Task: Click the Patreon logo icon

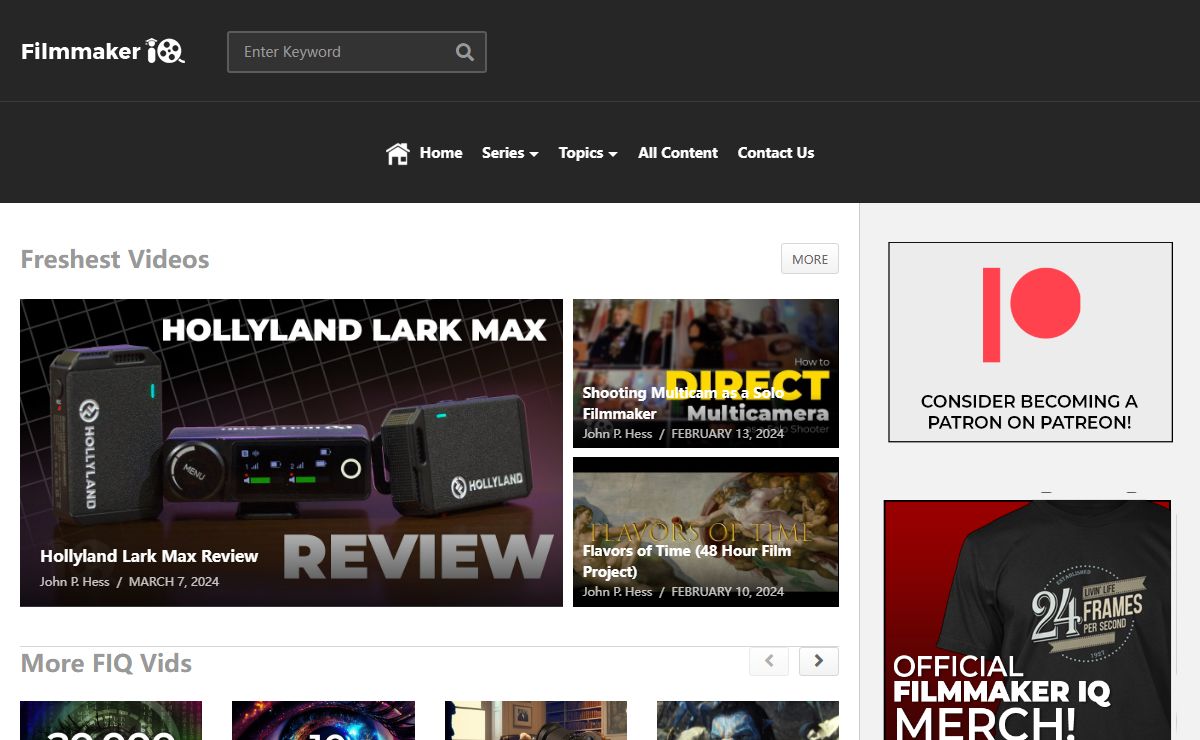Action: 1031,314
